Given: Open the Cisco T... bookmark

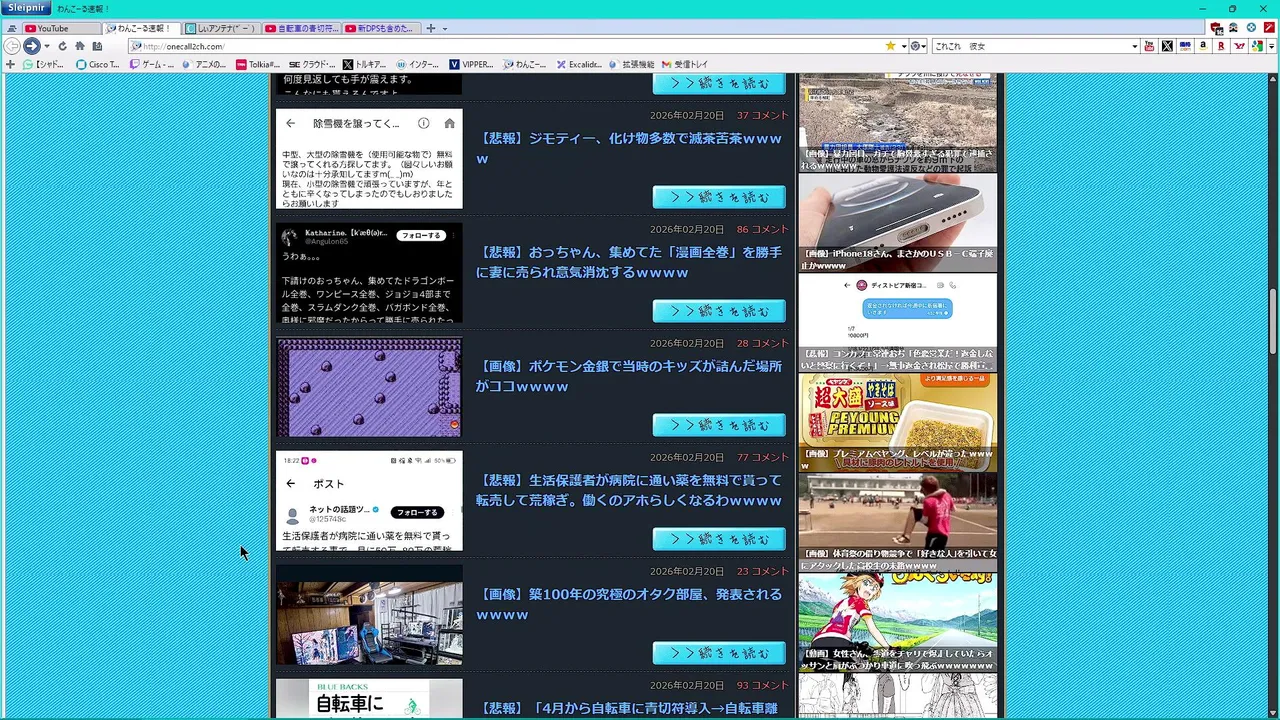Looking at the screenshot, I should (97, 64).
